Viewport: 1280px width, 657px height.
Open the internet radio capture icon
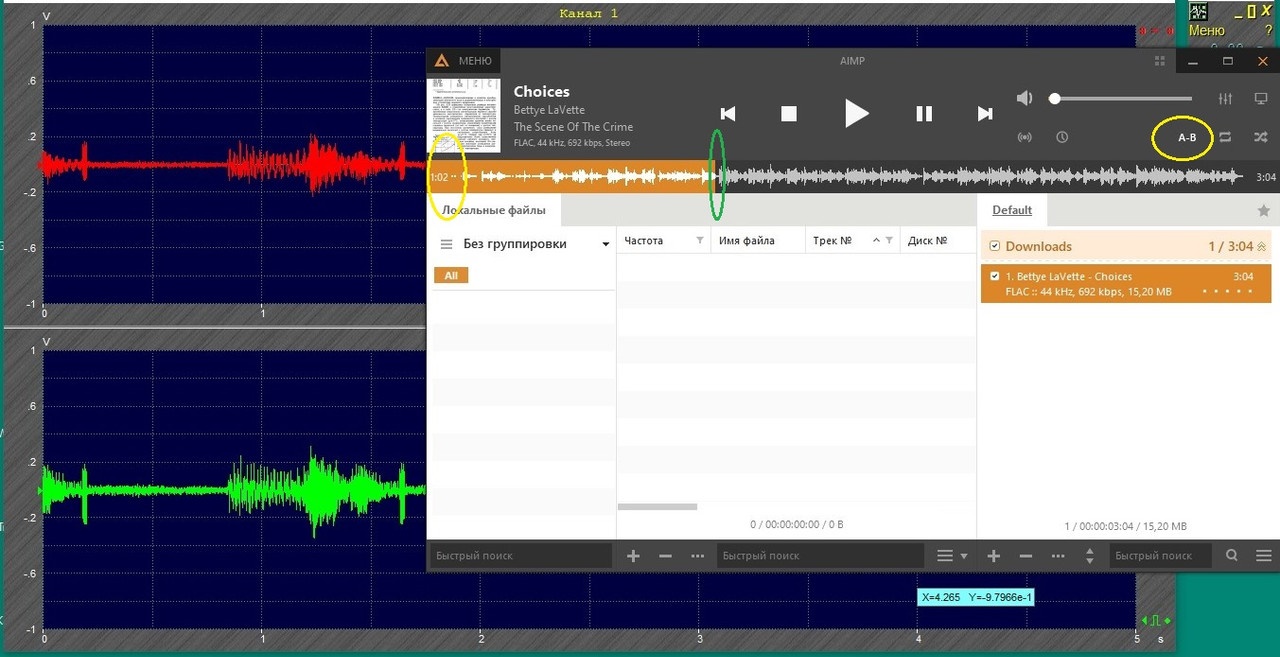point(1025,137)
